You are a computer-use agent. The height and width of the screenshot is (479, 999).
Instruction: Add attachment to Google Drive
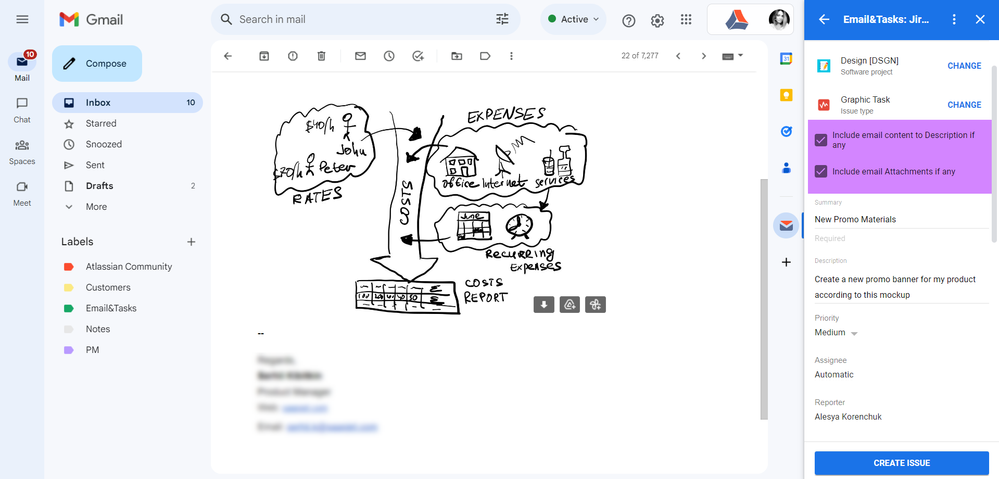coord(570,305)
